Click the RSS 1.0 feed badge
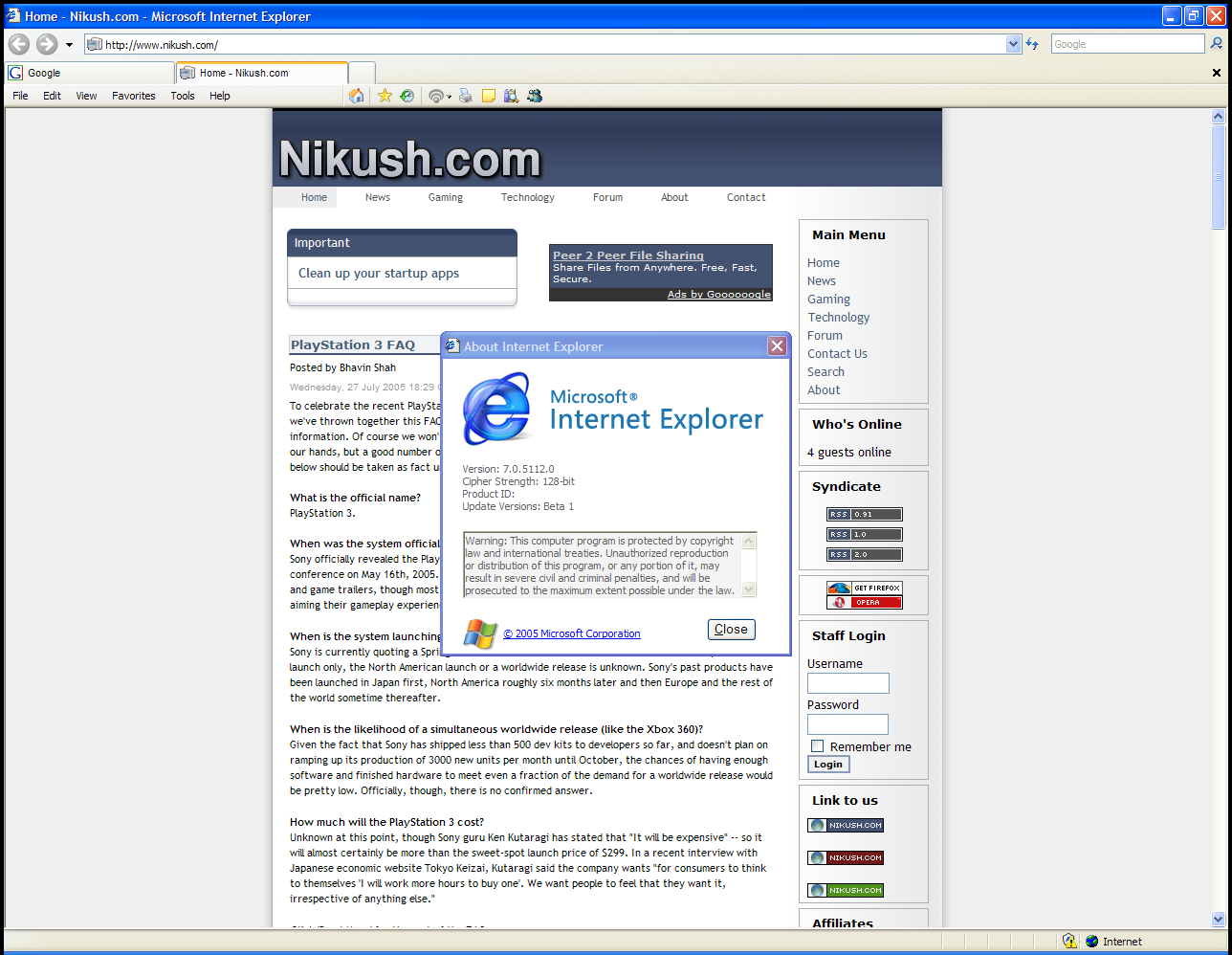 865,534
